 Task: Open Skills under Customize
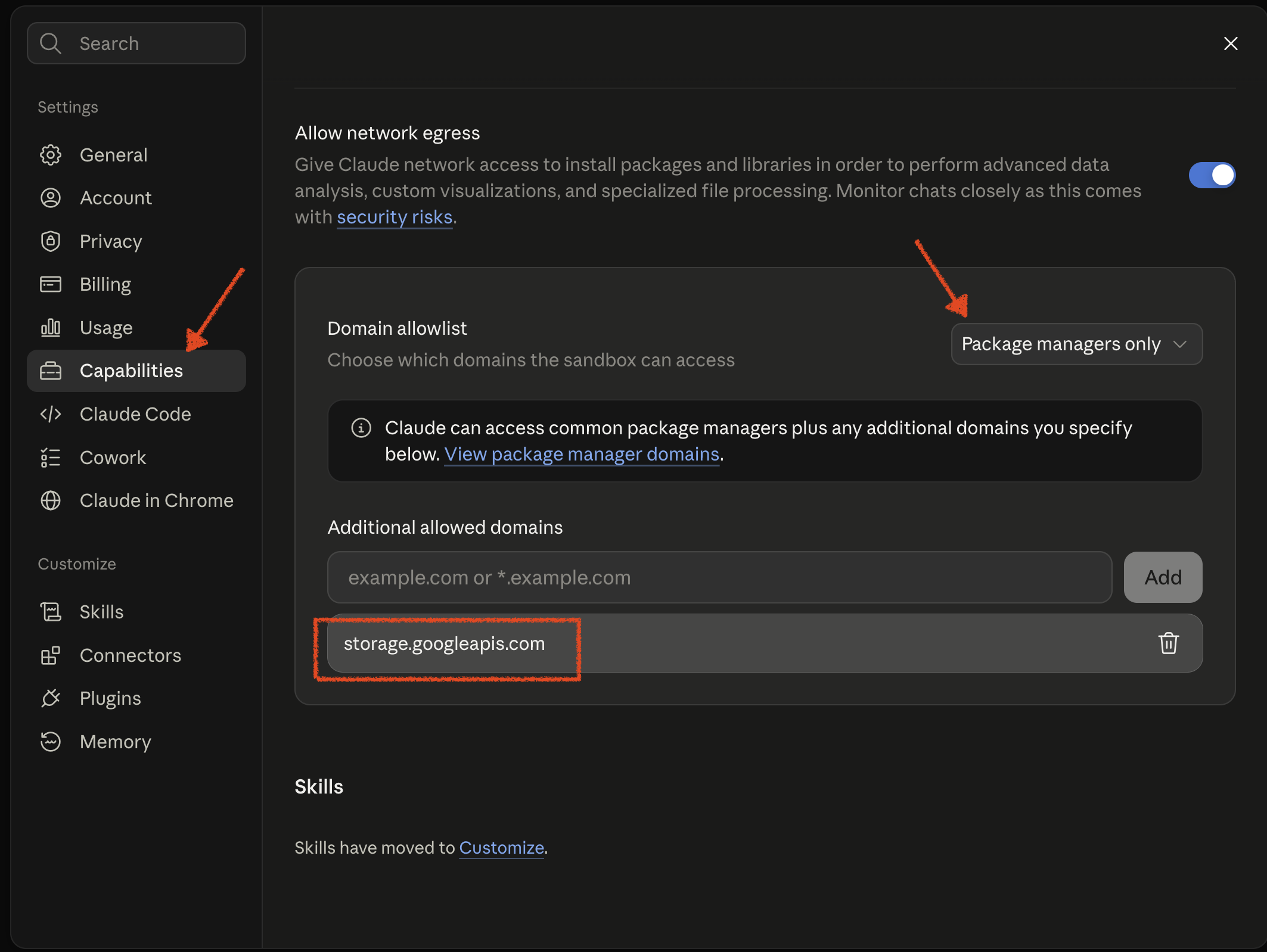[136, 612]
